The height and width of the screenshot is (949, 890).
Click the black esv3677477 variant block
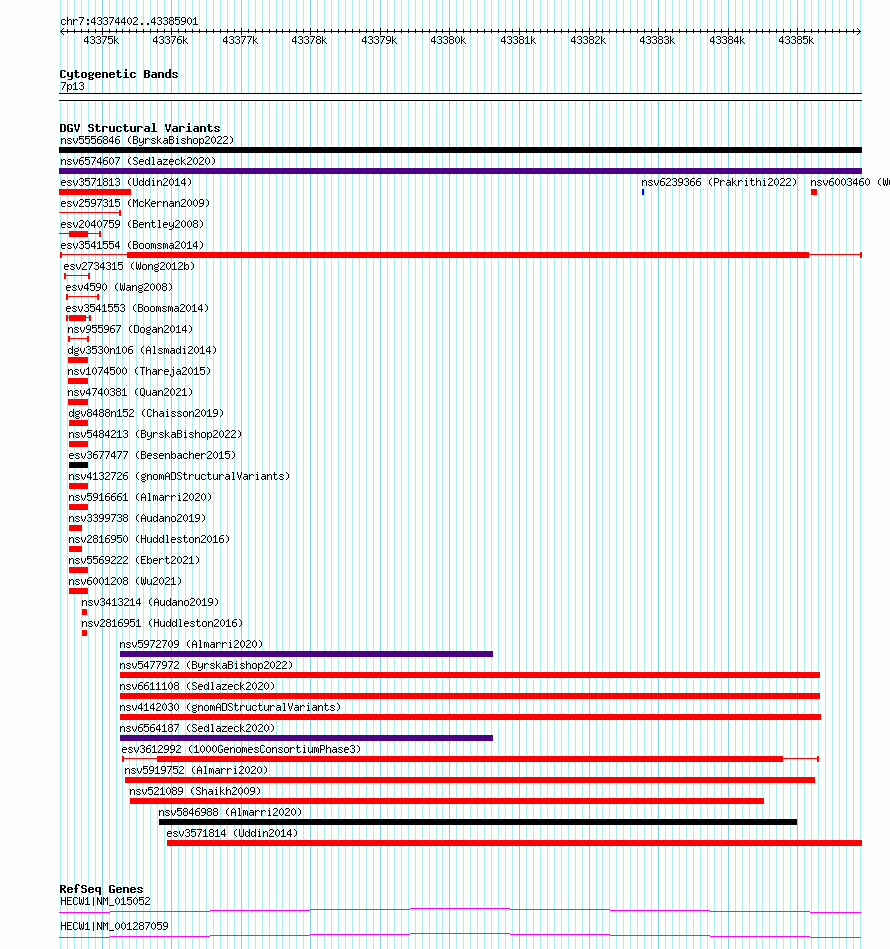[x=79, y=465]
